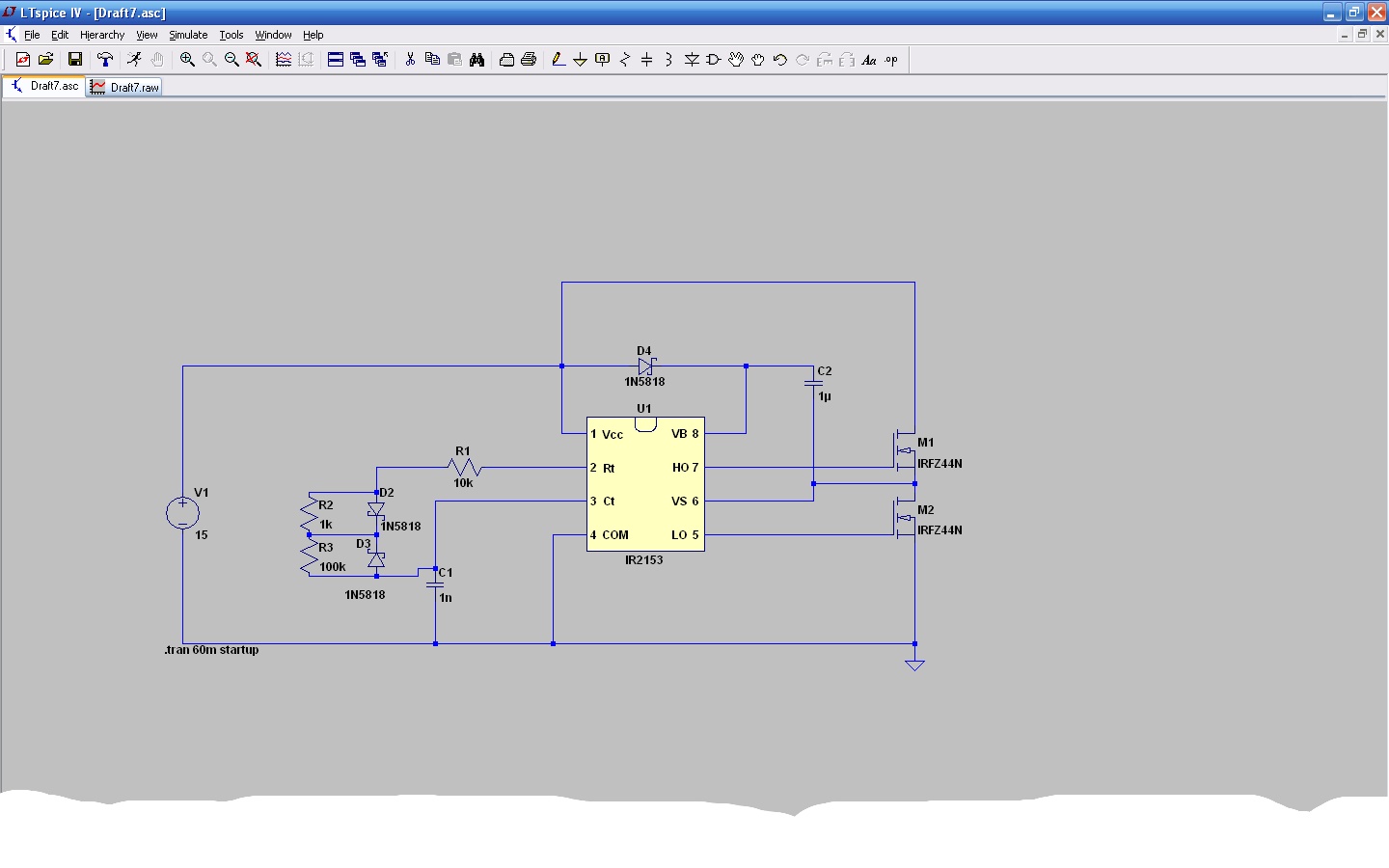Screen dimensions: 1389x868
Task: Click the Label Net tool
Action: (603, 60)
